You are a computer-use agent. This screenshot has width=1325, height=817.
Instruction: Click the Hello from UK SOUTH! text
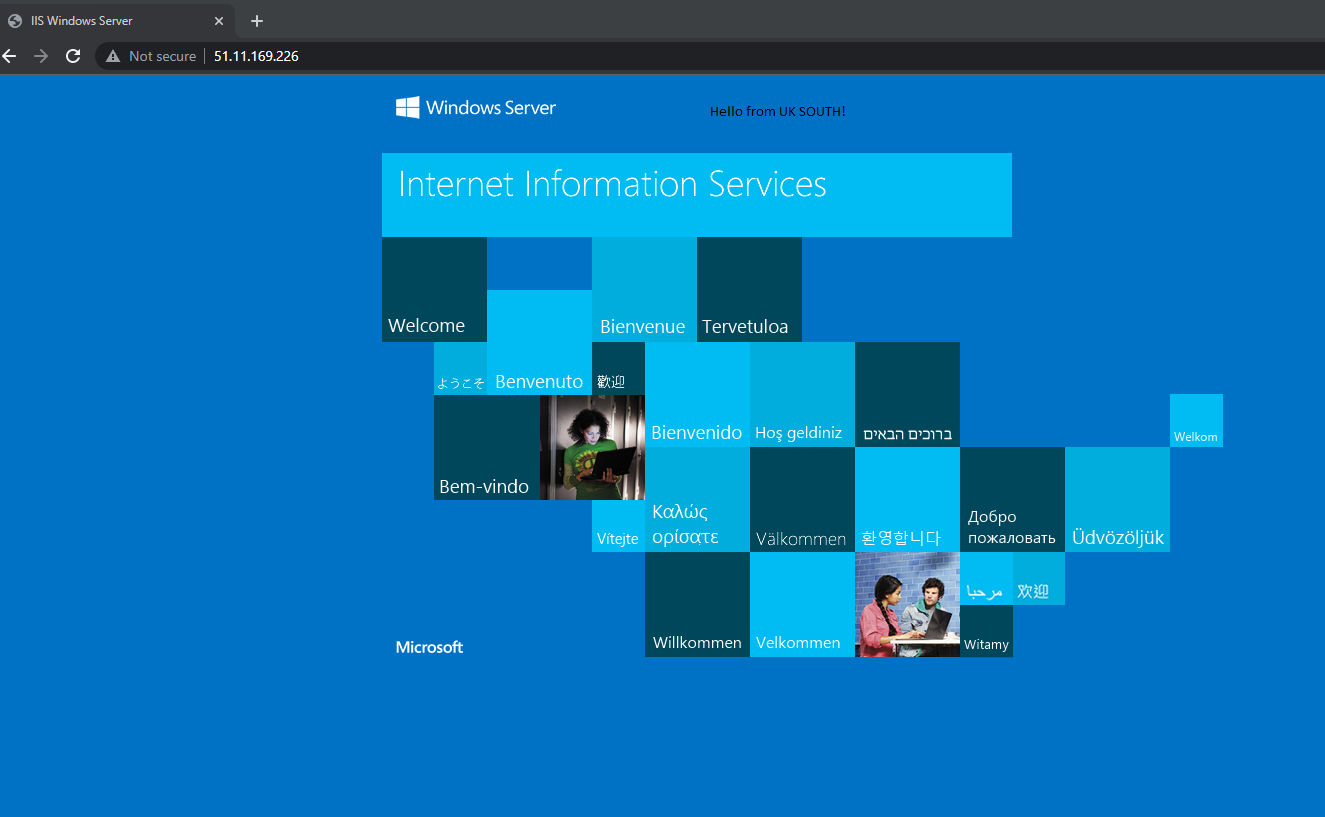coord(778,111)
